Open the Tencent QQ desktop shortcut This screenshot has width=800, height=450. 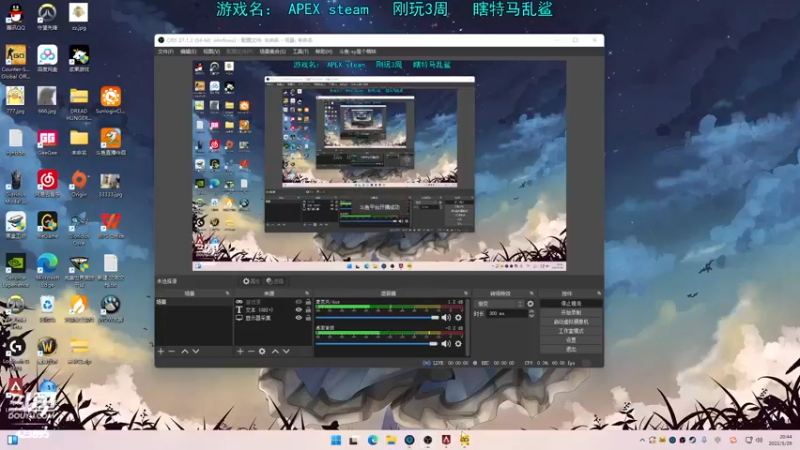[x=15, y=16]
